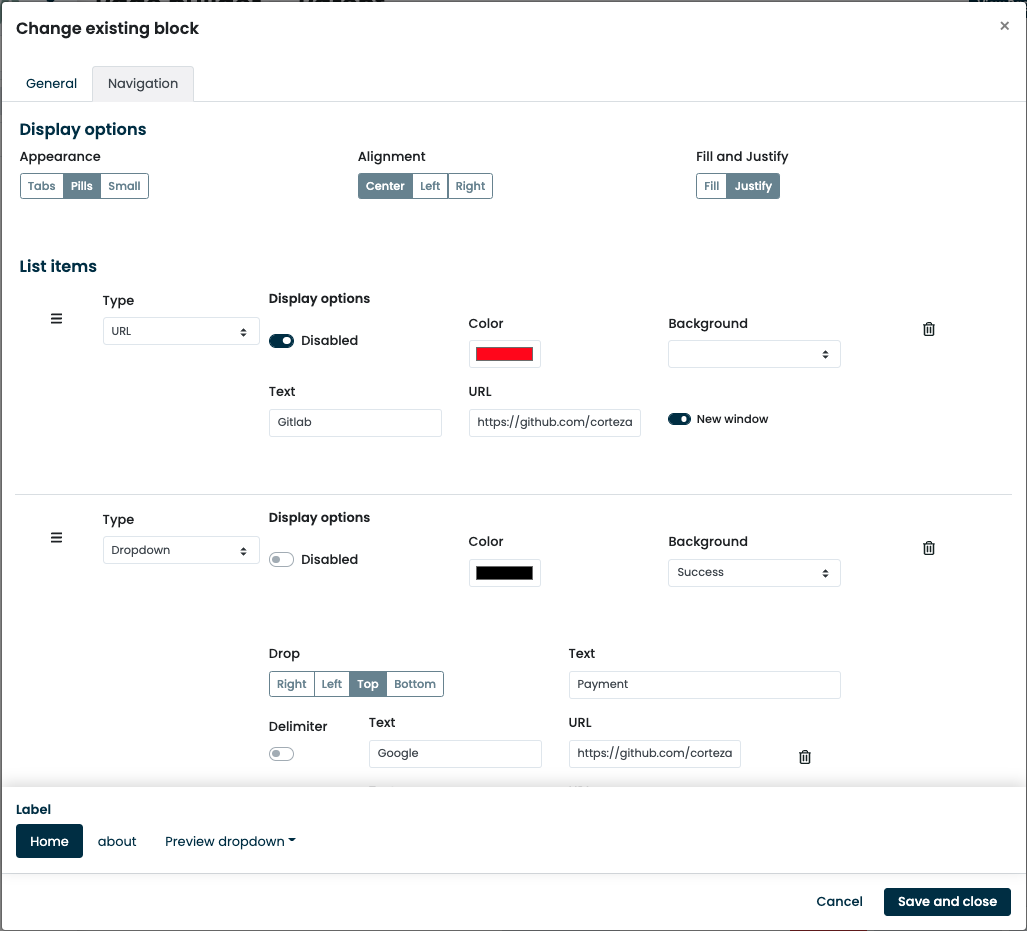The height and width of the screenshot is (931, 1027).
Task: Choose Small appearance option
Action: (x=124, y=186)
